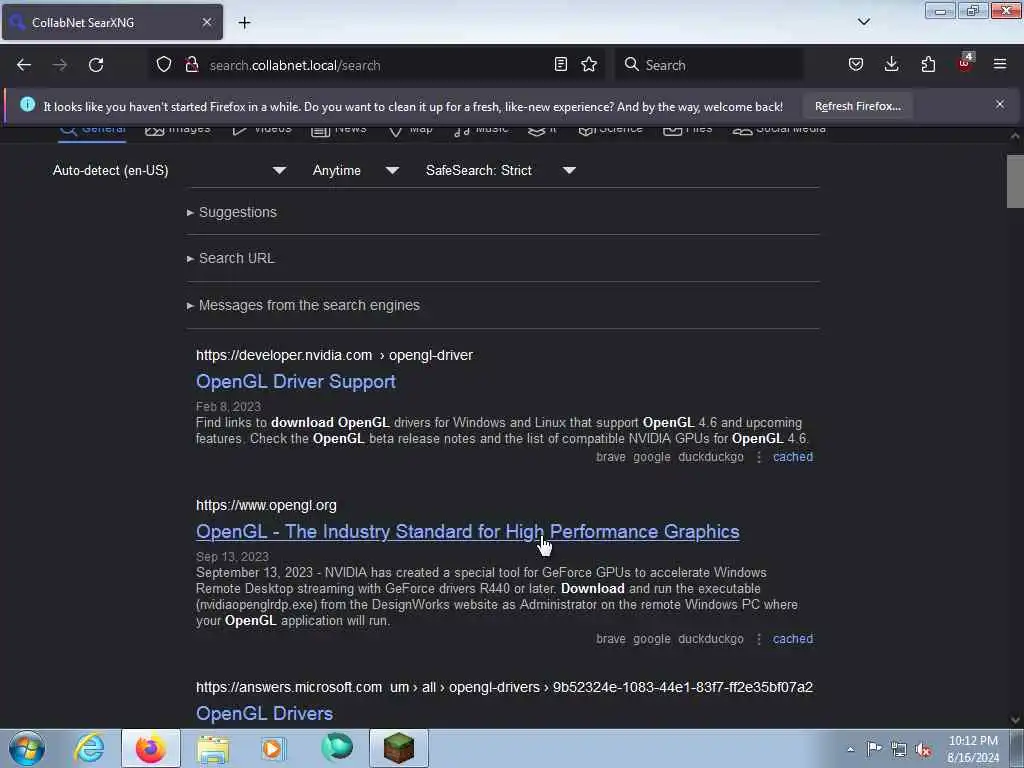The image size is (1024, 768).
Task: Open Windows Media Player taskbar icon
Action: (x=274, y=748)
